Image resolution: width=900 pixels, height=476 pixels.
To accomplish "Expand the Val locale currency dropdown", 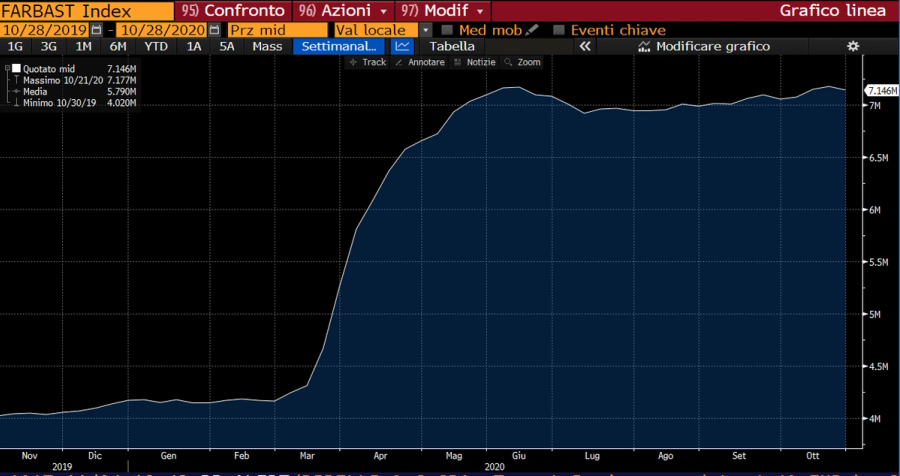I will [x=425, y=30].
